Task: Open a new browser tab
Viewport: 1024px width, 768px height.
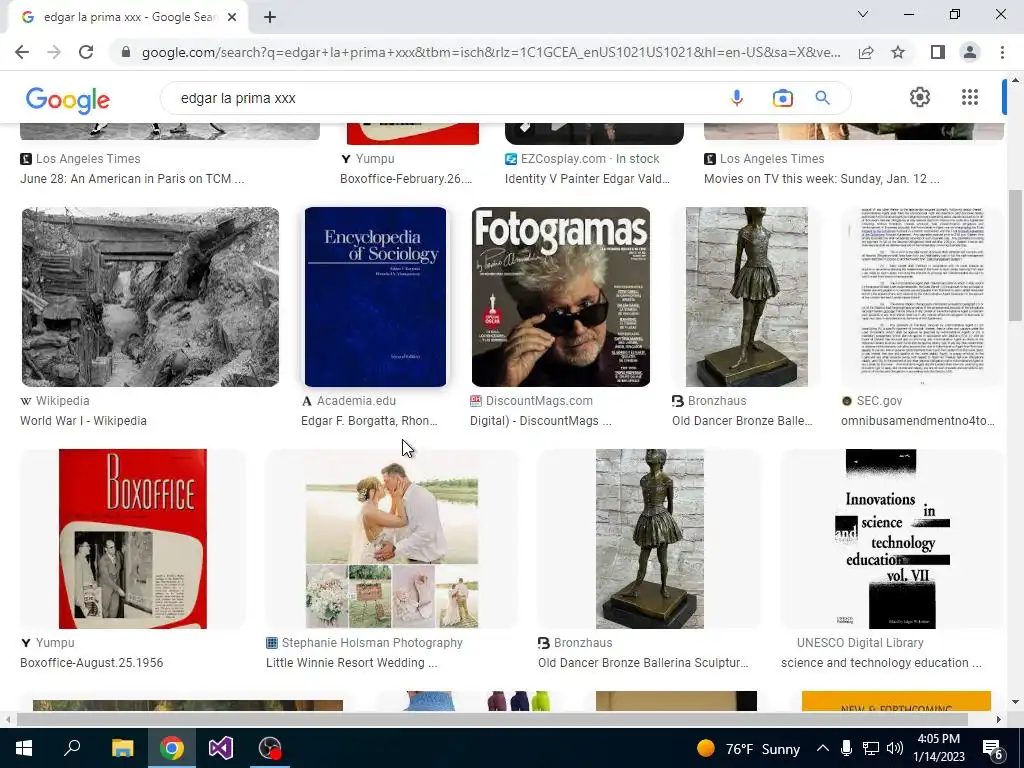Action: point(270,17)
